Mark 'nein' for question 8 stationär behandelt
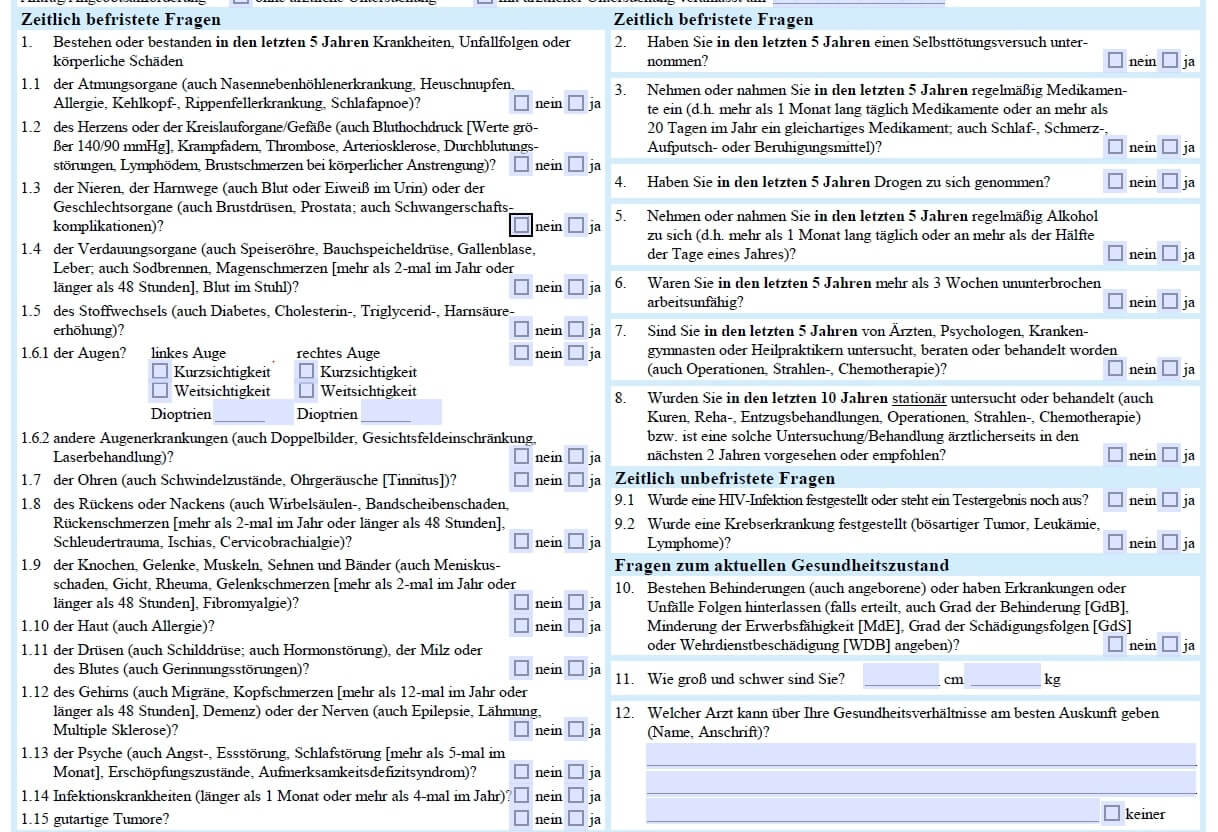The height and width of the screenshot is (832, 1218). [x=1115, y=455]
